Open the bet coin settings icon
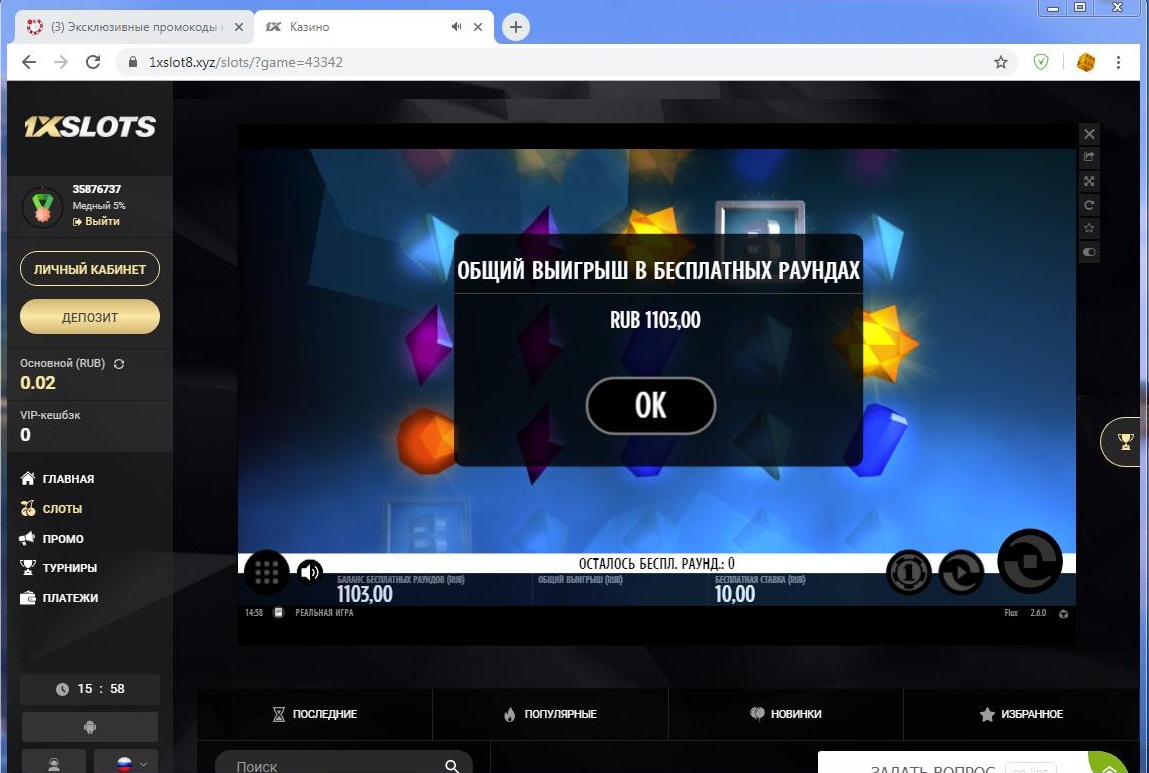The height and width of the screenshot is (773, 1149). click(x=909, y=572)
